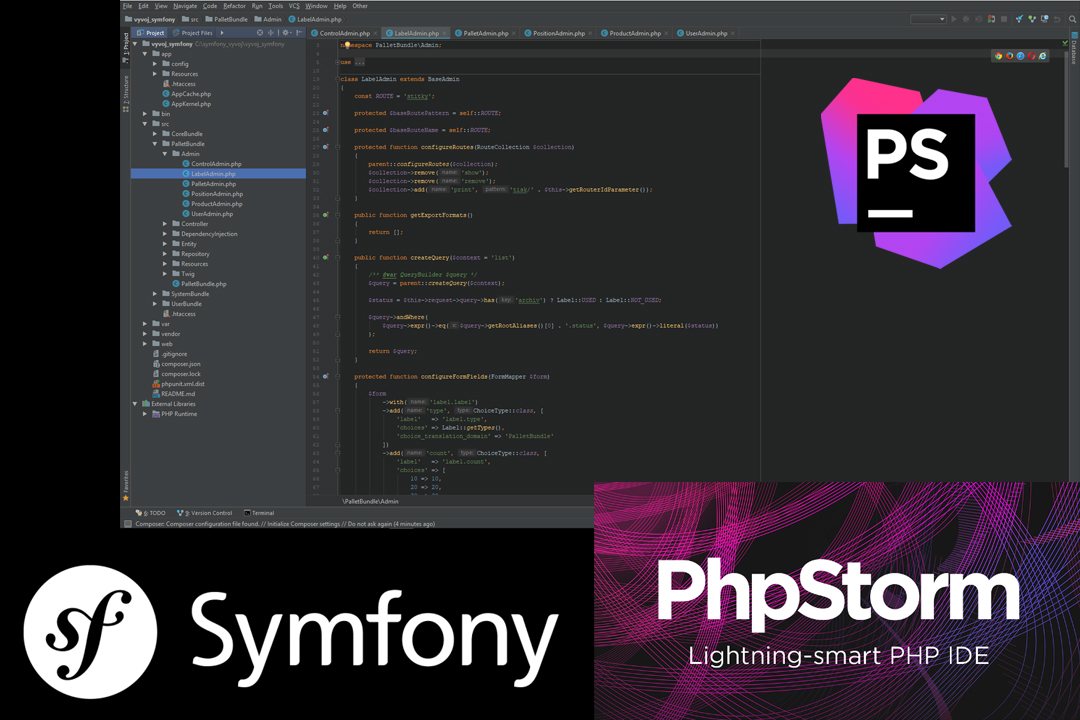Click Admin breadcrumb in navigation bar
The height and width of the screenshot is (720, 1080).
coord(268,19)
